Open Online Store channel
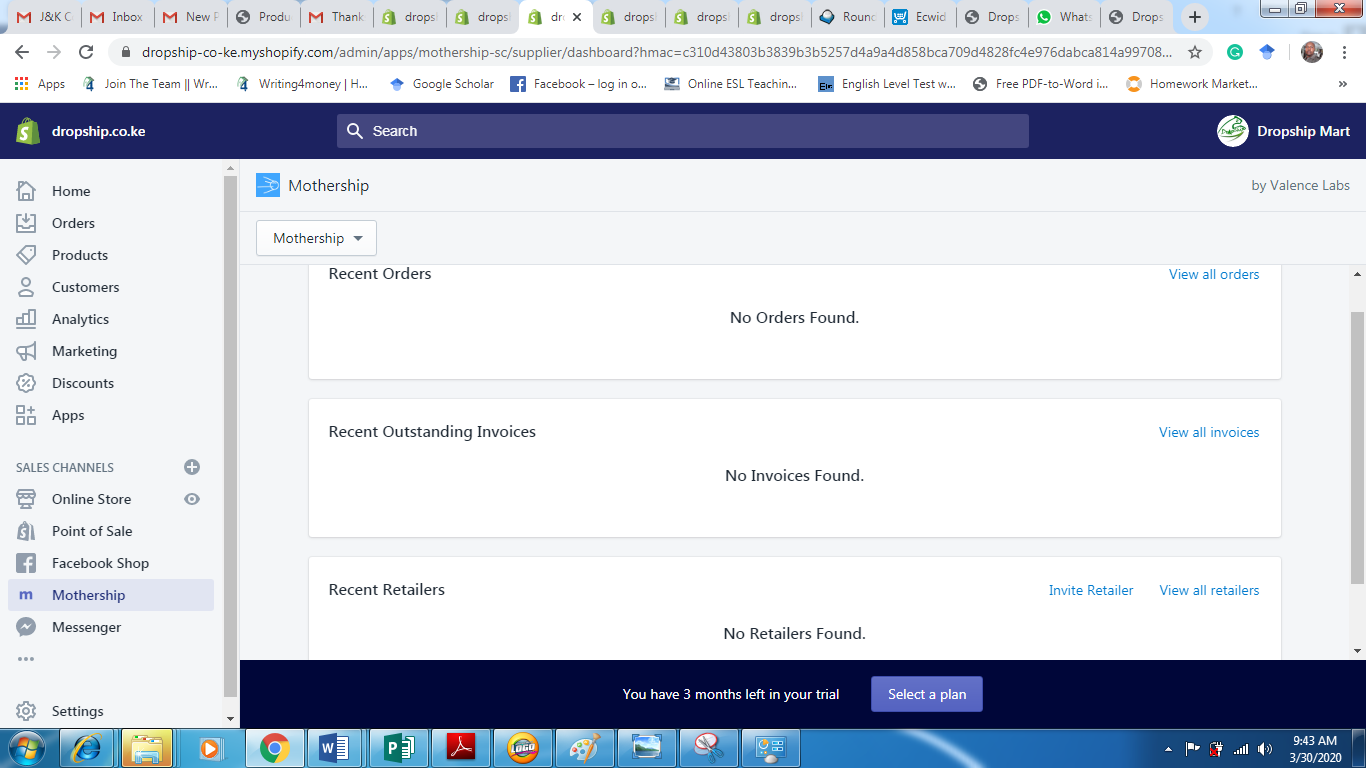Viewport: 1366px width, 768px height. click(x=91, y=499)
